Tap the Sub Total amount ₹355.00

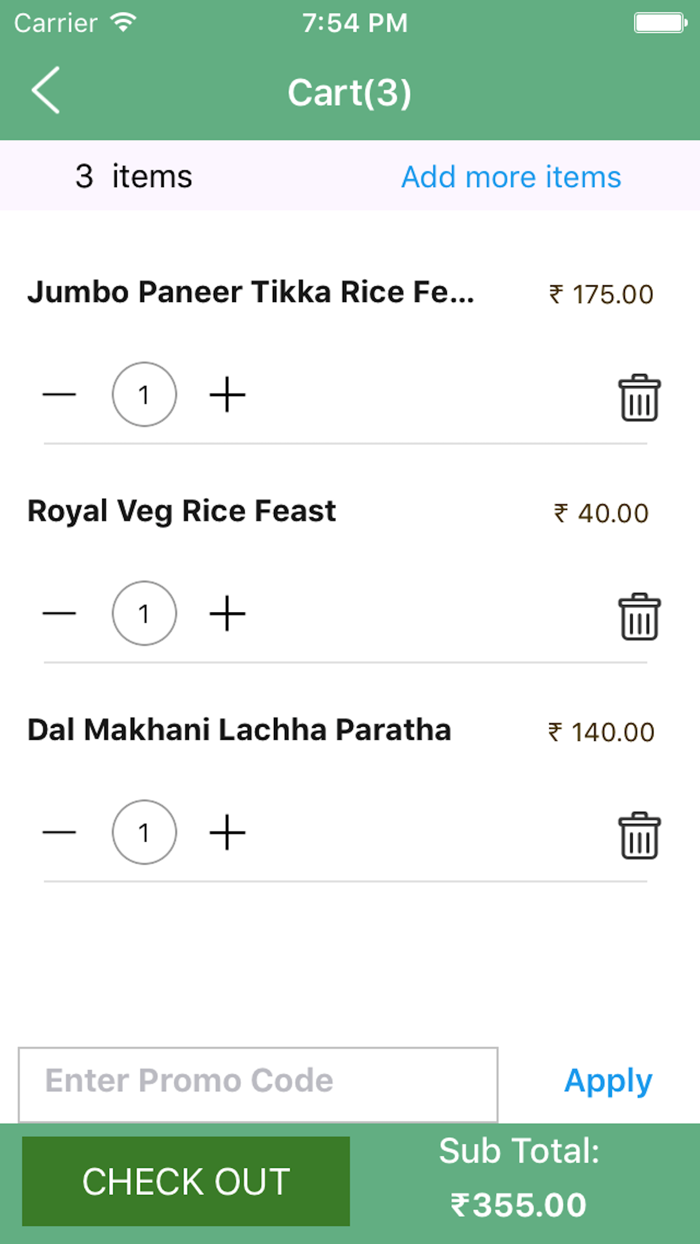click(x=518, y=1204)
